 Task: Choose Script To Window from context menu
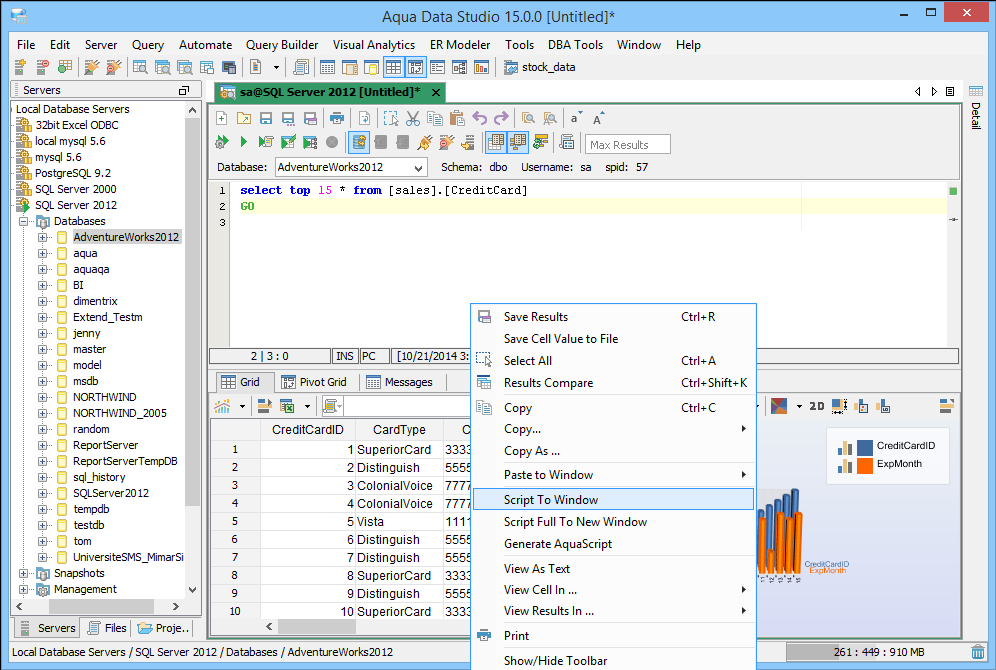point(551,500)
